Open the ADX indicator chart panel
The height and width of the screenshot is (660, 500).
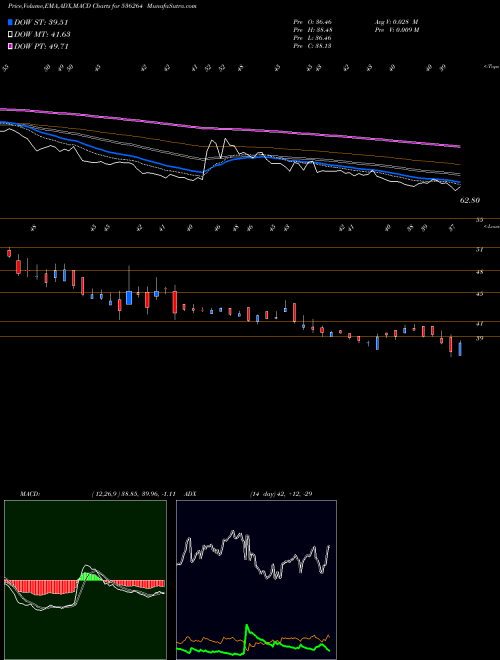pyautogui.click(x=256, y=580)
